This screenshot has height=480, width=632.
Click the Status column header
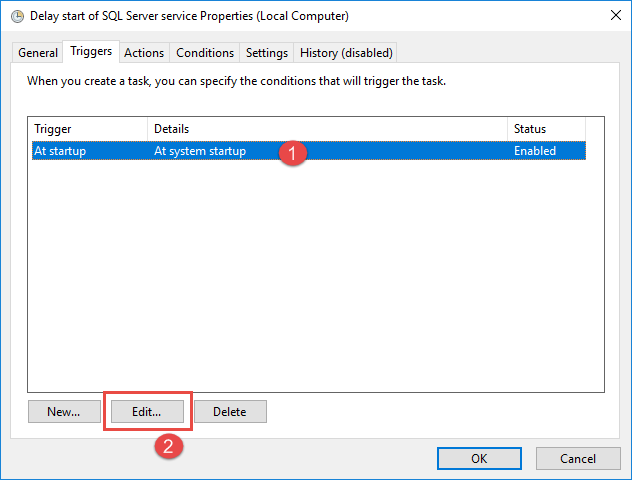pyautogui.click(x=546, y=129)
